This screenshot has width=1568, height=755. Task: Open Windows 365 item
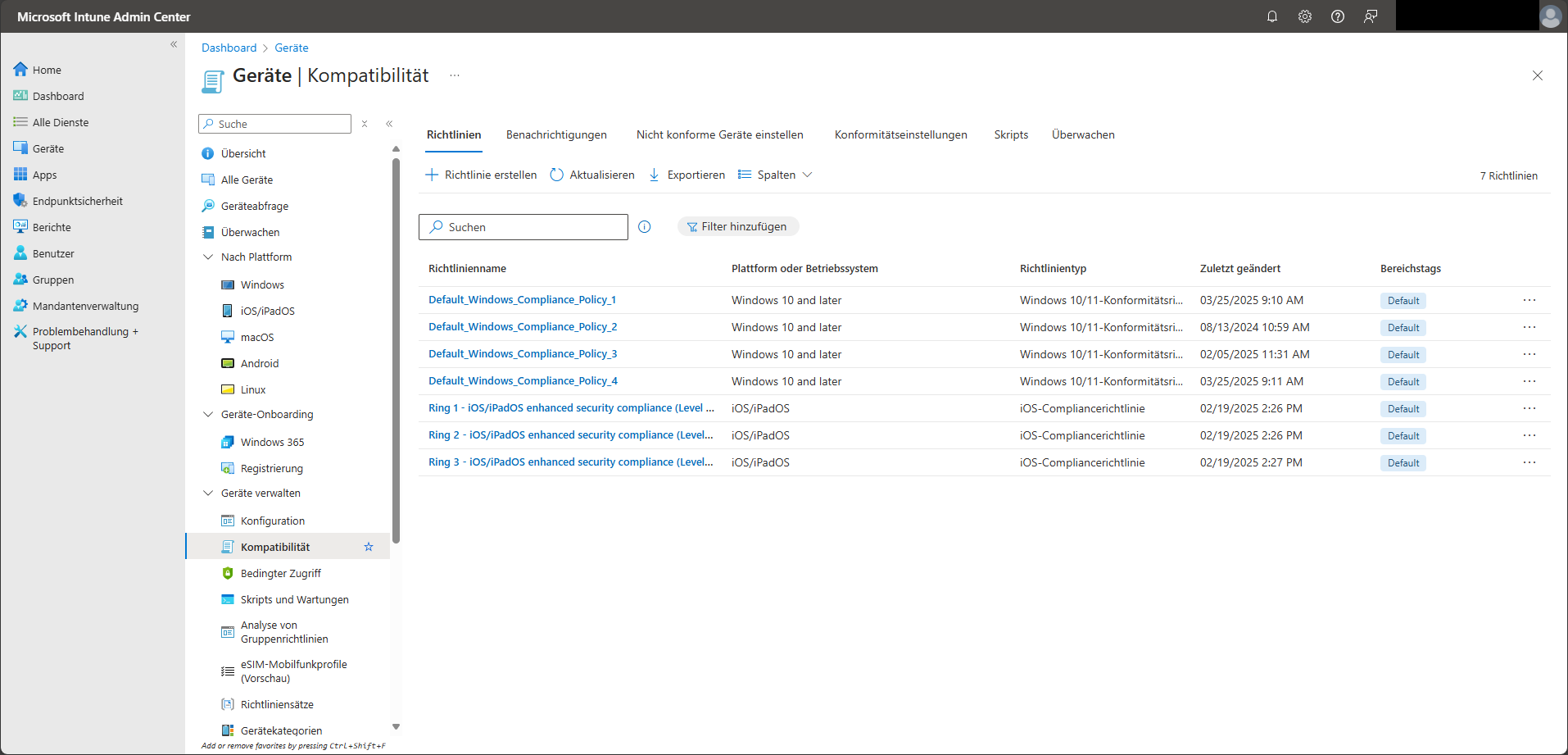[272, 442]
